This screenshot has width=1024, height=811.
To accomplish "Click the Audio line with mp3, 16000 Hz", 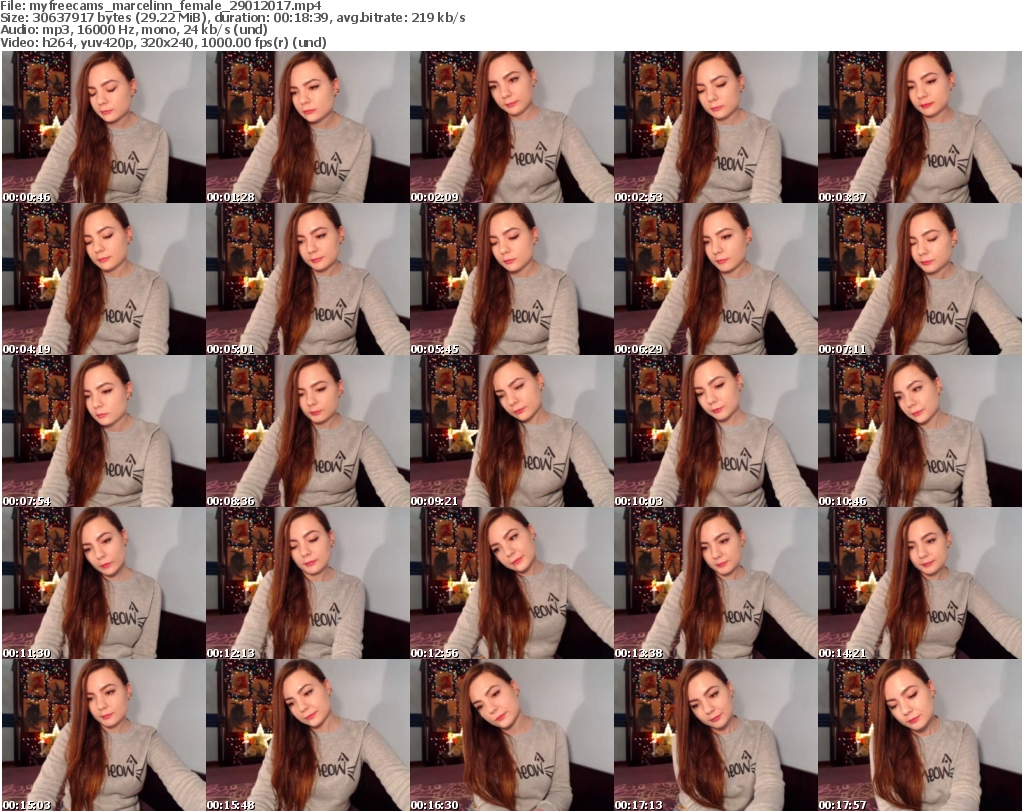I will pos(134,30).
